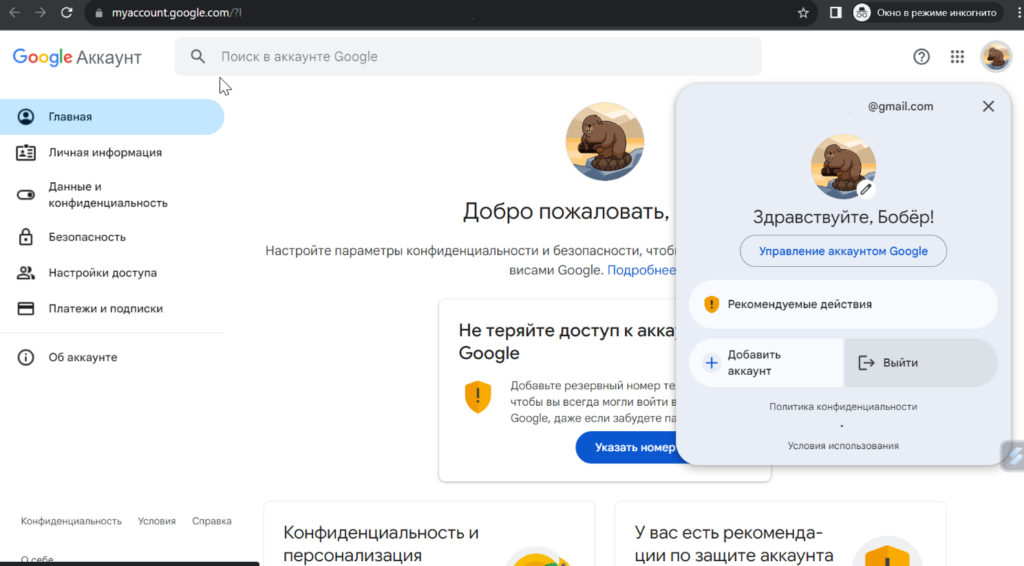Click Добавить аккаунт button
The width and height of the screenshot is (1024, 566).
tap(766, 363)
